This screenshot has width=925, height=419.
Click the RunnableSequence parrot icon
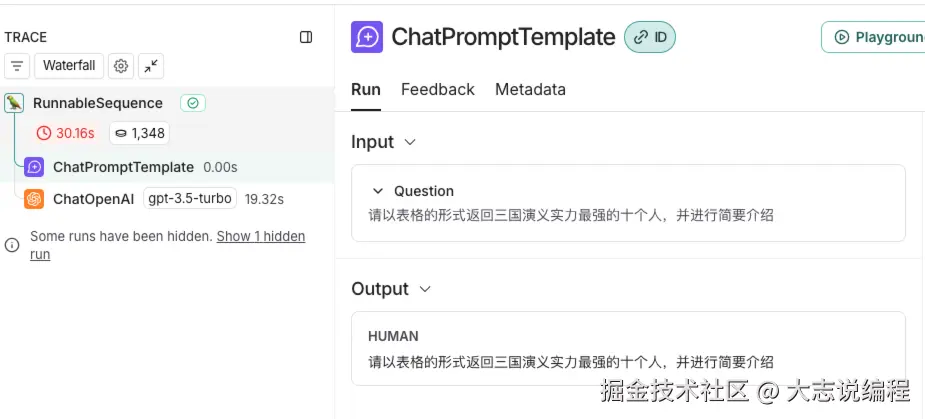(x=14, y=103)
